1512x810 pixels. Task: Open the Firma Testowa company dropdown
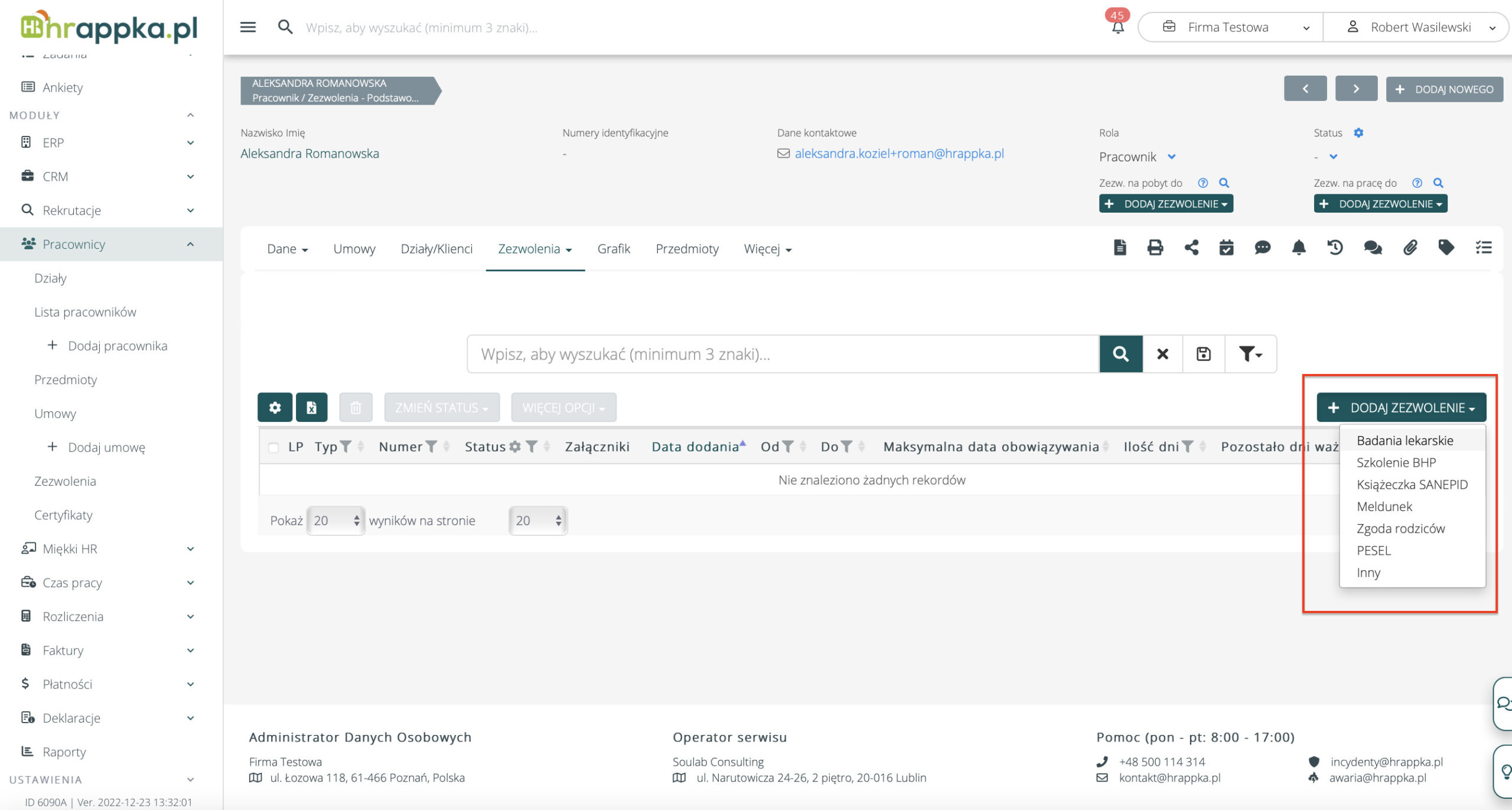1230,27
